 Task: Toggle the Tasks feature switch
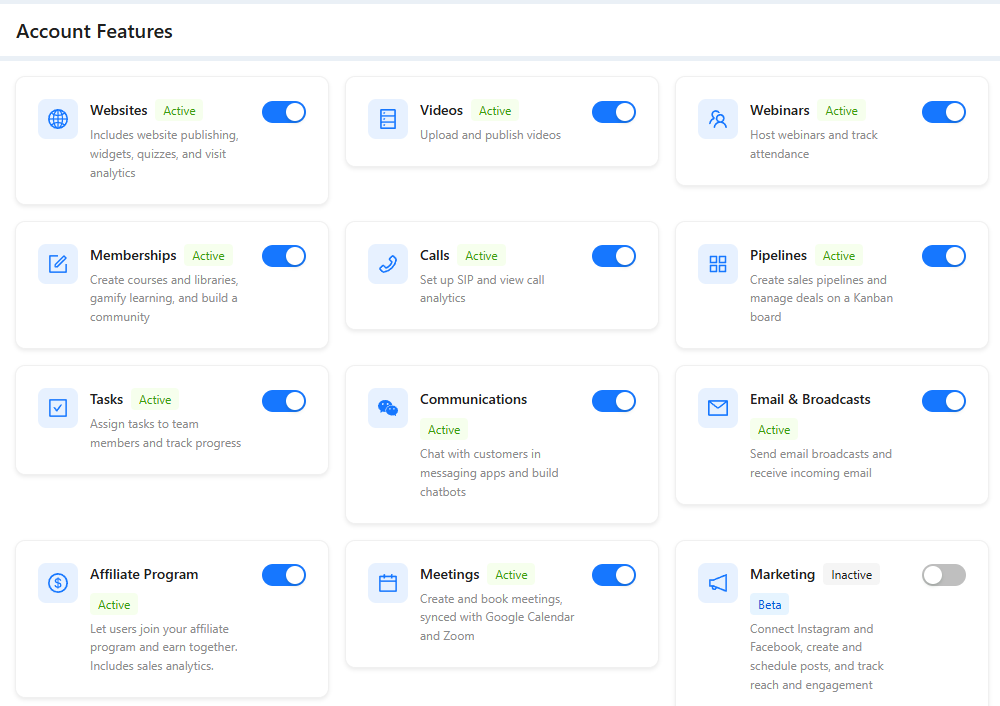284,401
